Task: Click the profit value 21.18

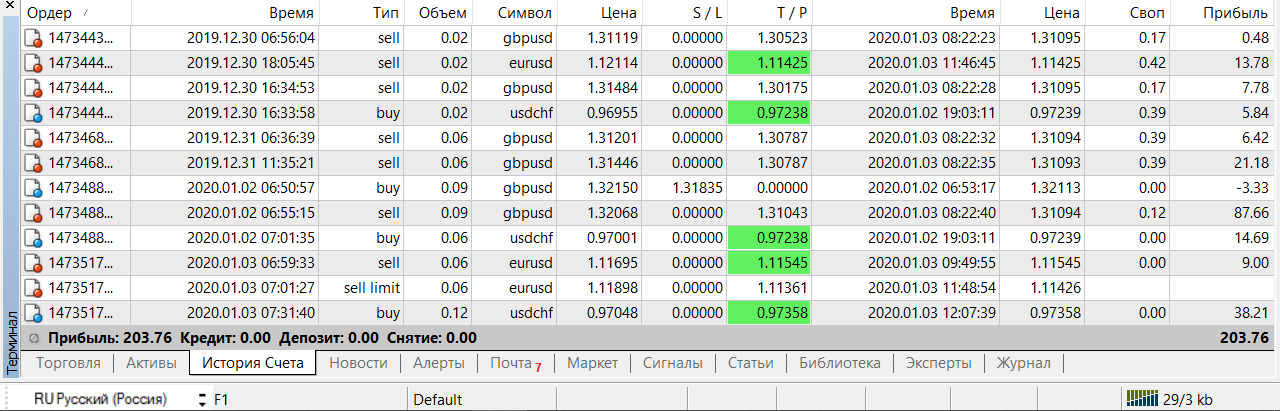Action: pyautogui.click(x=1249, y=163)
